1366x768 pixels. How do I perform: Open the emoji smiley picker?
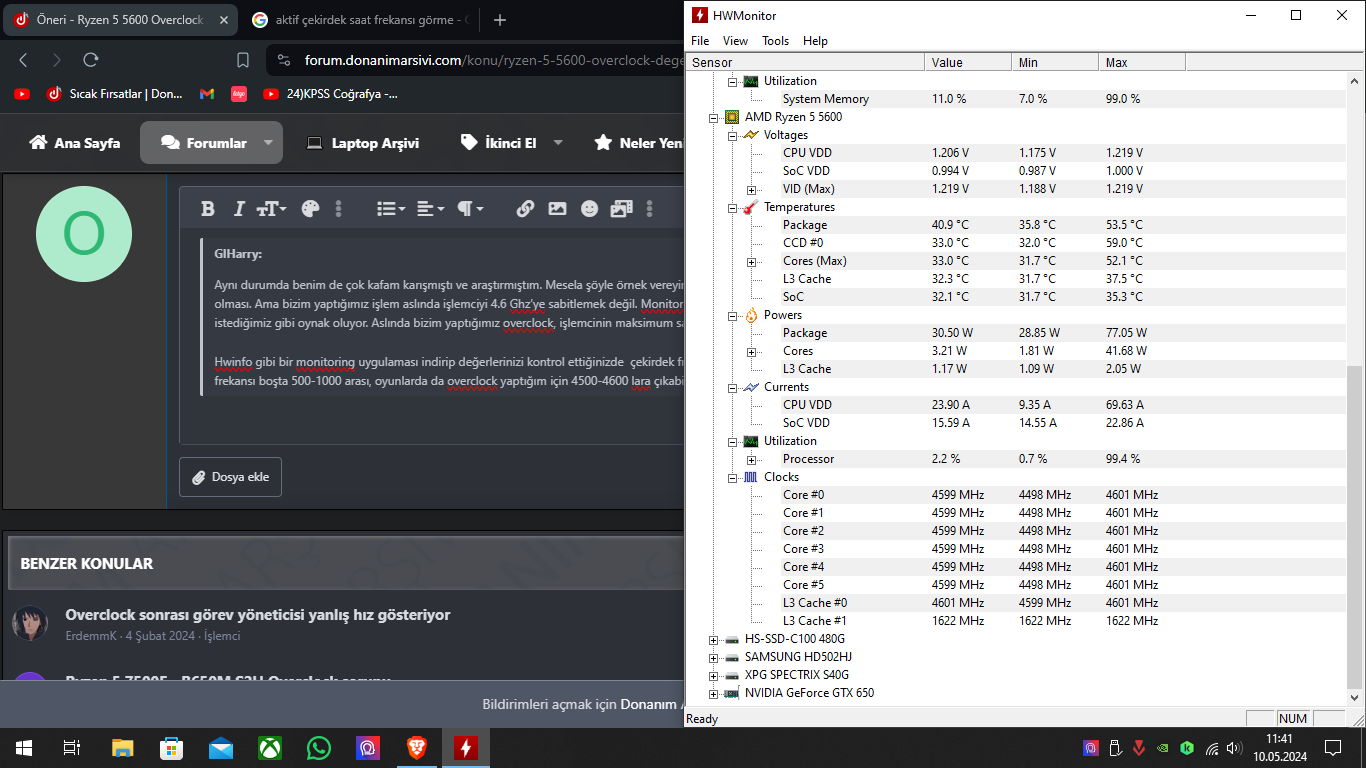point(589,209)
